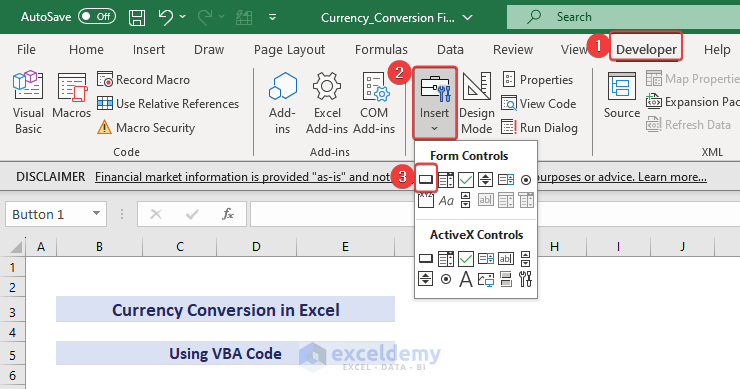Switch to the Help tab
The image size is (740, 389).
[717, 50]
